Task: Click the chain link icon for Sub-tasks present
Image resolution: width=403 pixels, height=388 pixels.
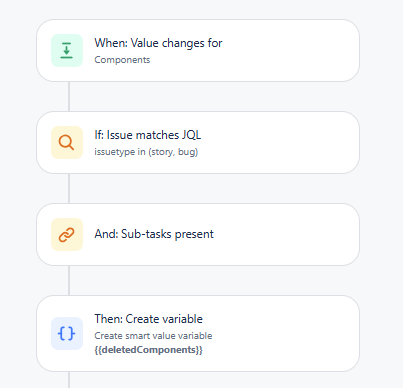Action: click(67, 235)
